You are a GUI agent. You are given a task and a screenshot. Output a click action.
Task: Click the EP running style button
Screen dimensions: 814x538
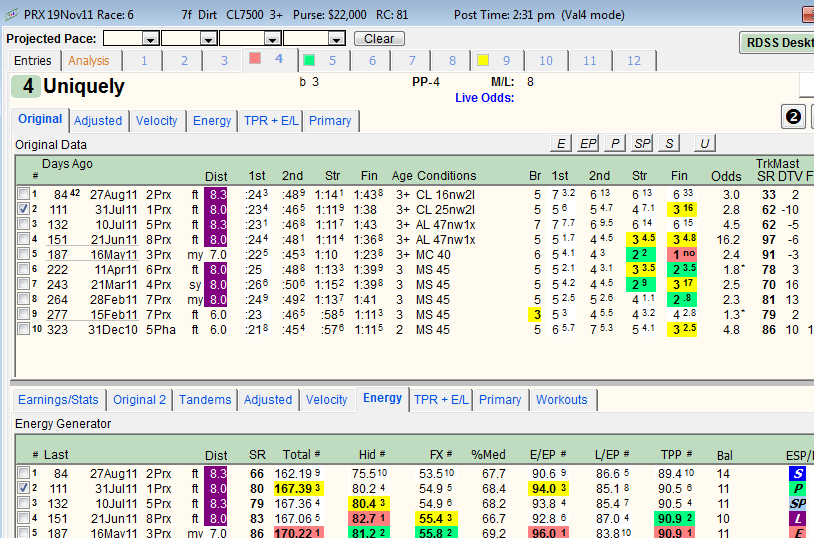point(588,143)
